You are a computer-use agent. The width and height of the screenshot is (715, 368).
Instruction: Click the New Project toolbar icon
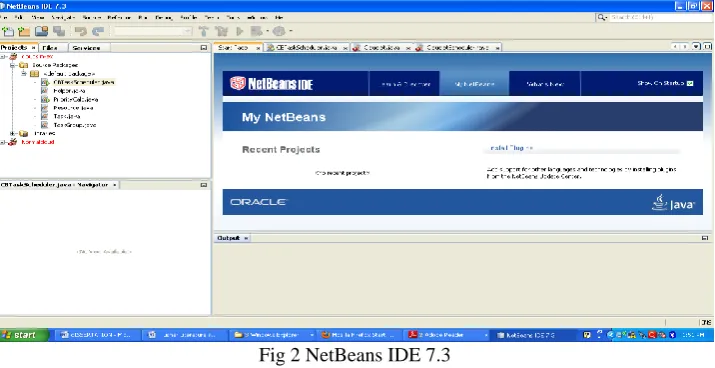(24, 31)
